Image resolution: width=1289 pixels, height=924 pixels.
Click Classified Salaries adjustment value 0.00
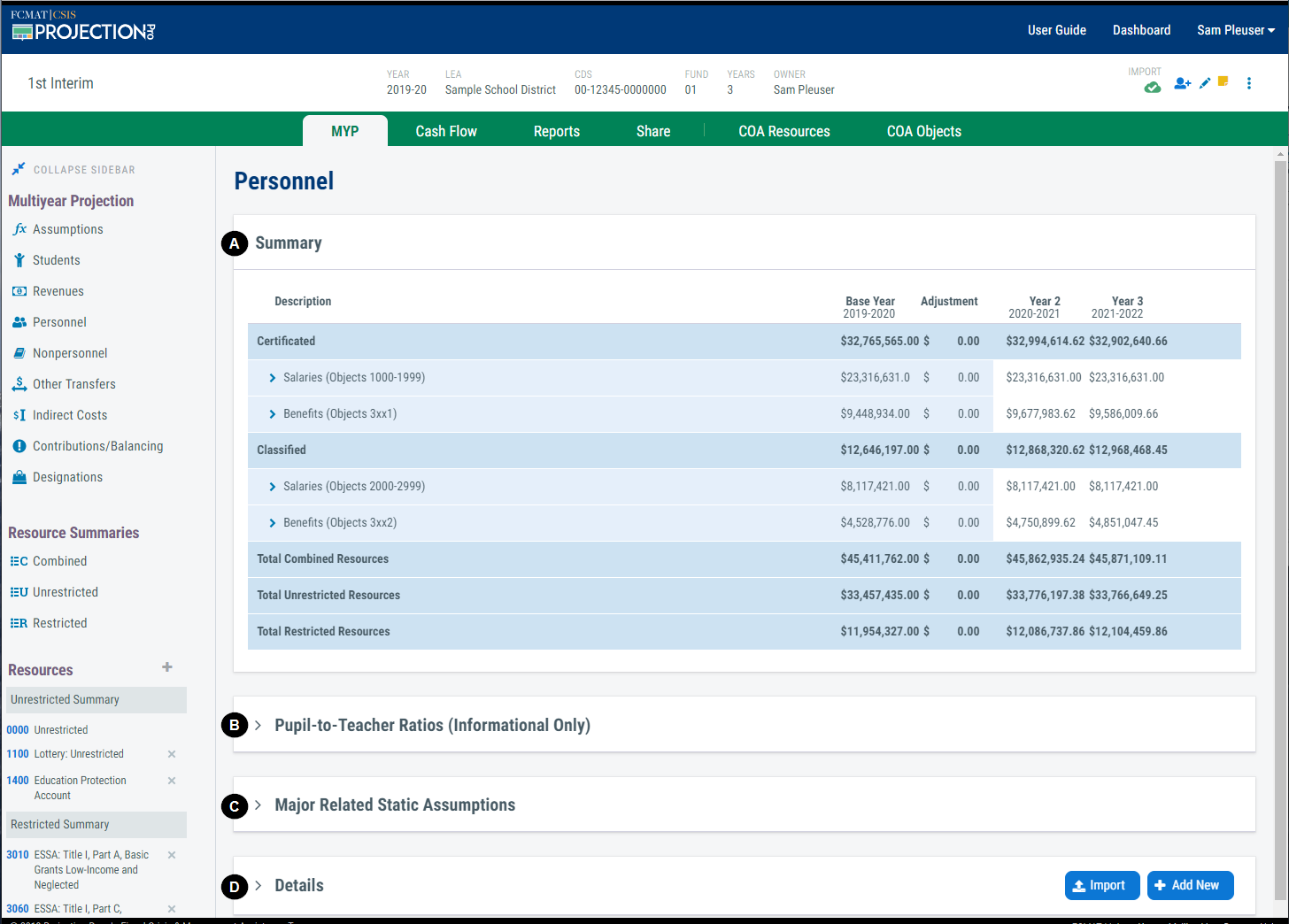coord(969,487)
